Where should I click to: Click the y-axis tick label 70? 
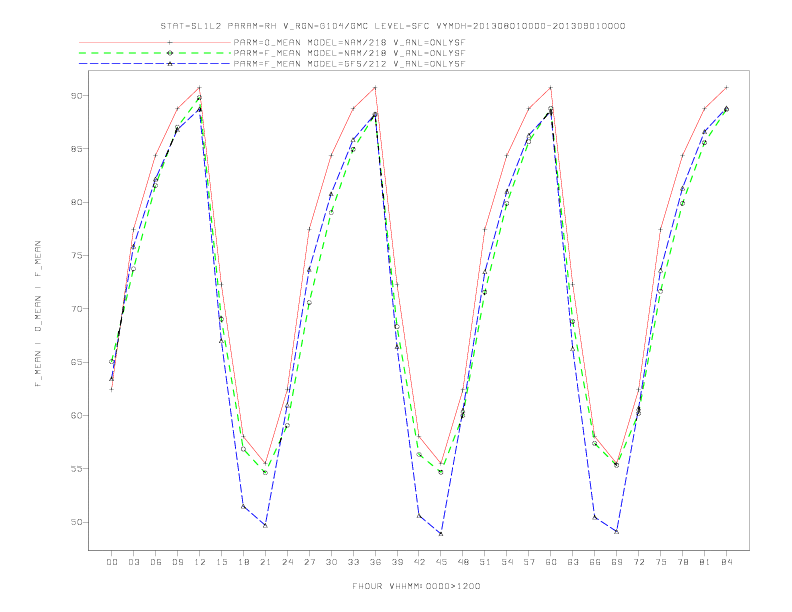(x=76, y=309)
